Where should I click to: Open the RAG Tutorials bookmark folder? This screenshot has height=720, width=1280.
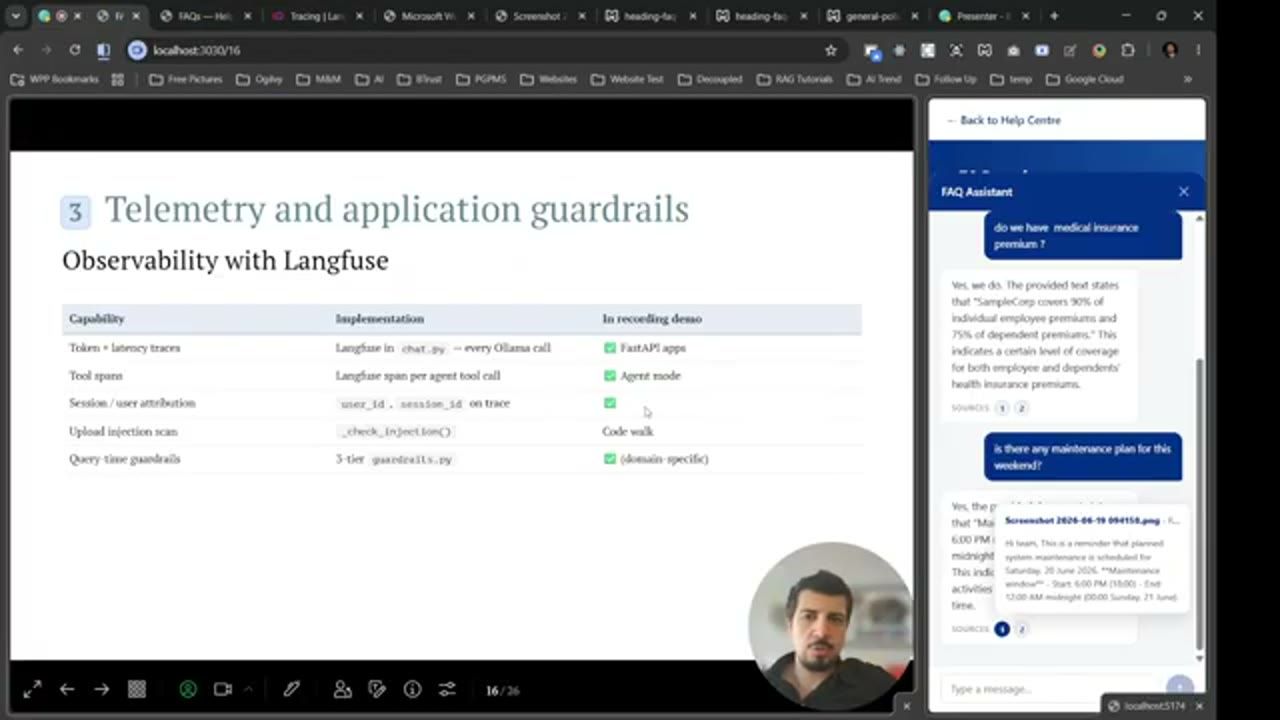pyautogui.click(x=794, y=79)
